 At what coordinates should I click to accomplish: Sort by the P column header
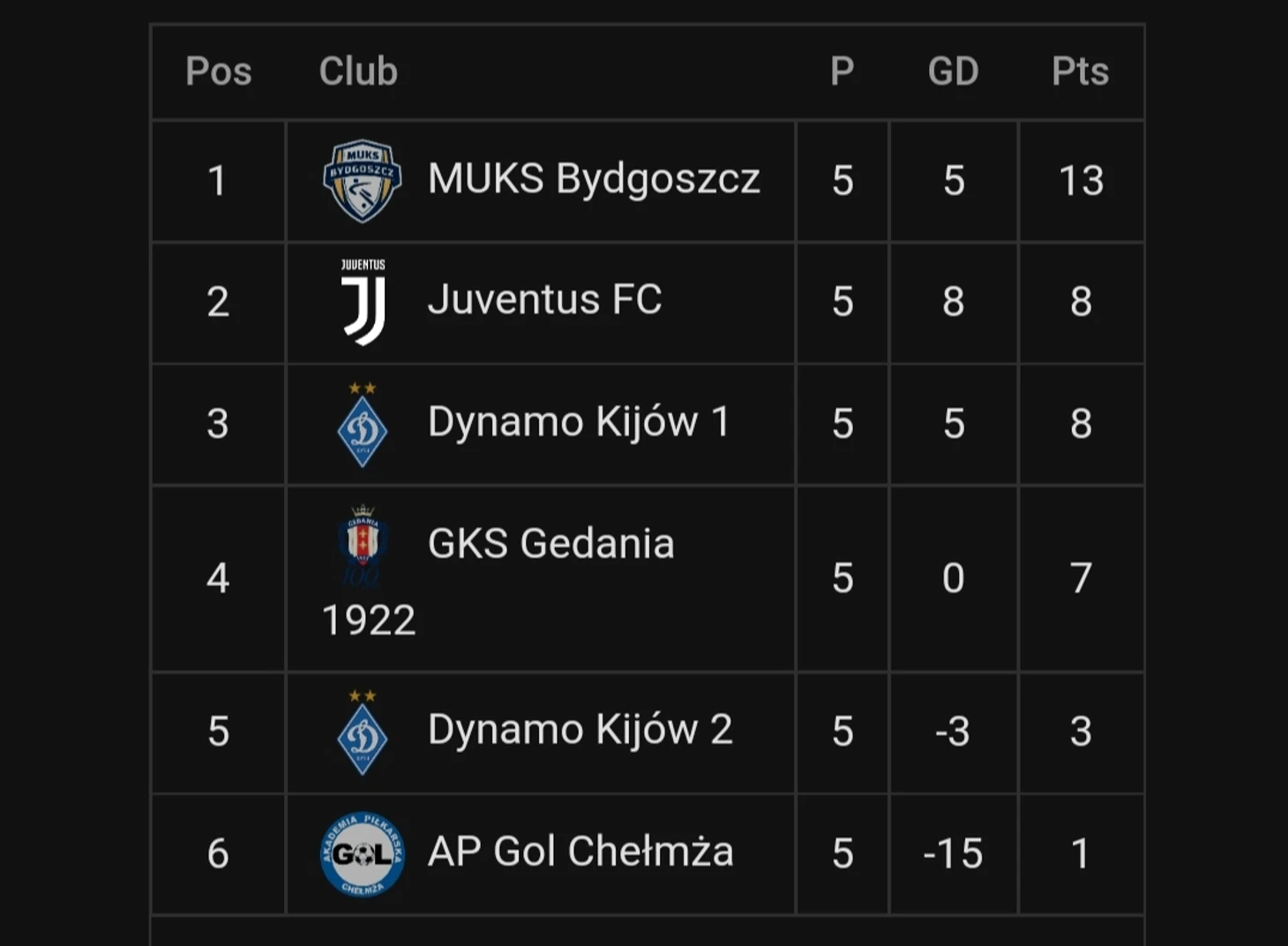[842, 71]
